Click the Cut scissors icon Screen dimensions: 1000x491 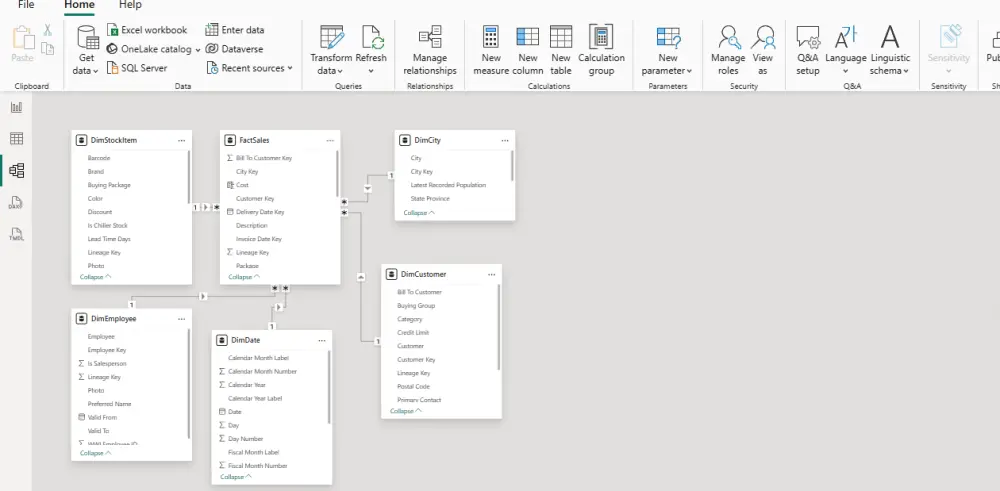pyautogui.click(x=48, y=30)
